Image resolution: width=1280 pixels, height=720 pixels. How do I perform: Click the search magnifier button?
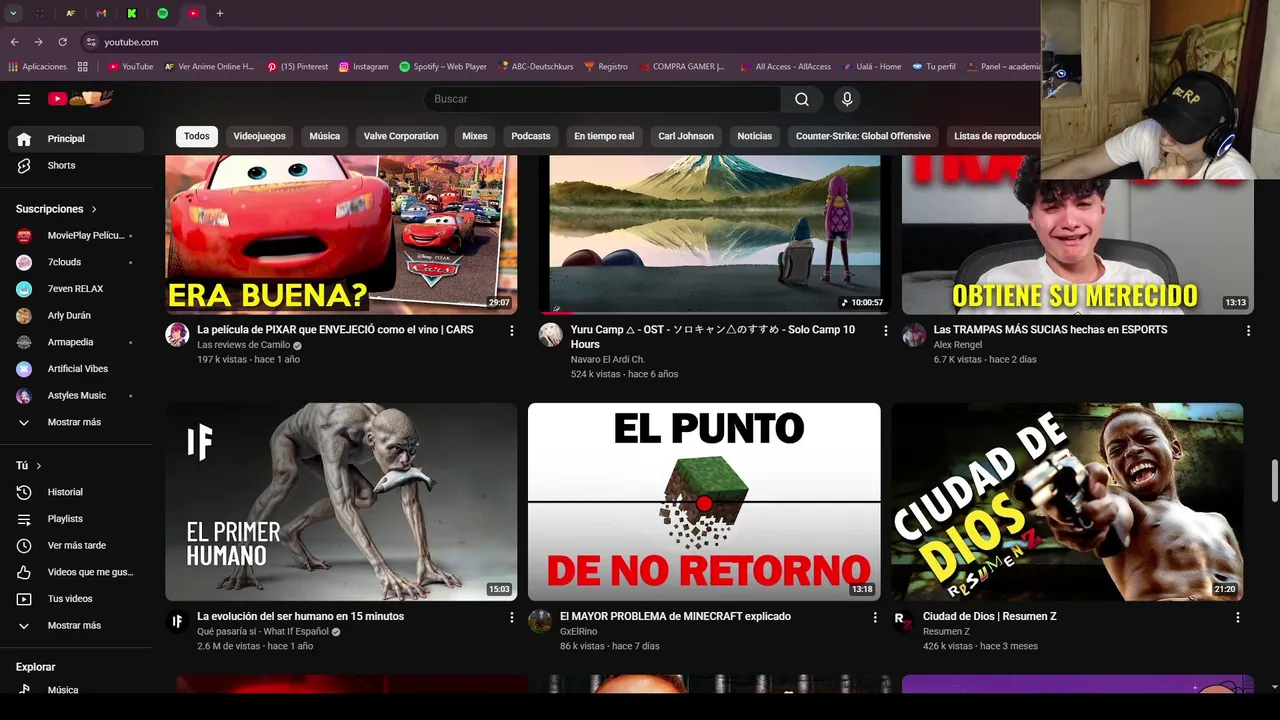coord(802,99)
